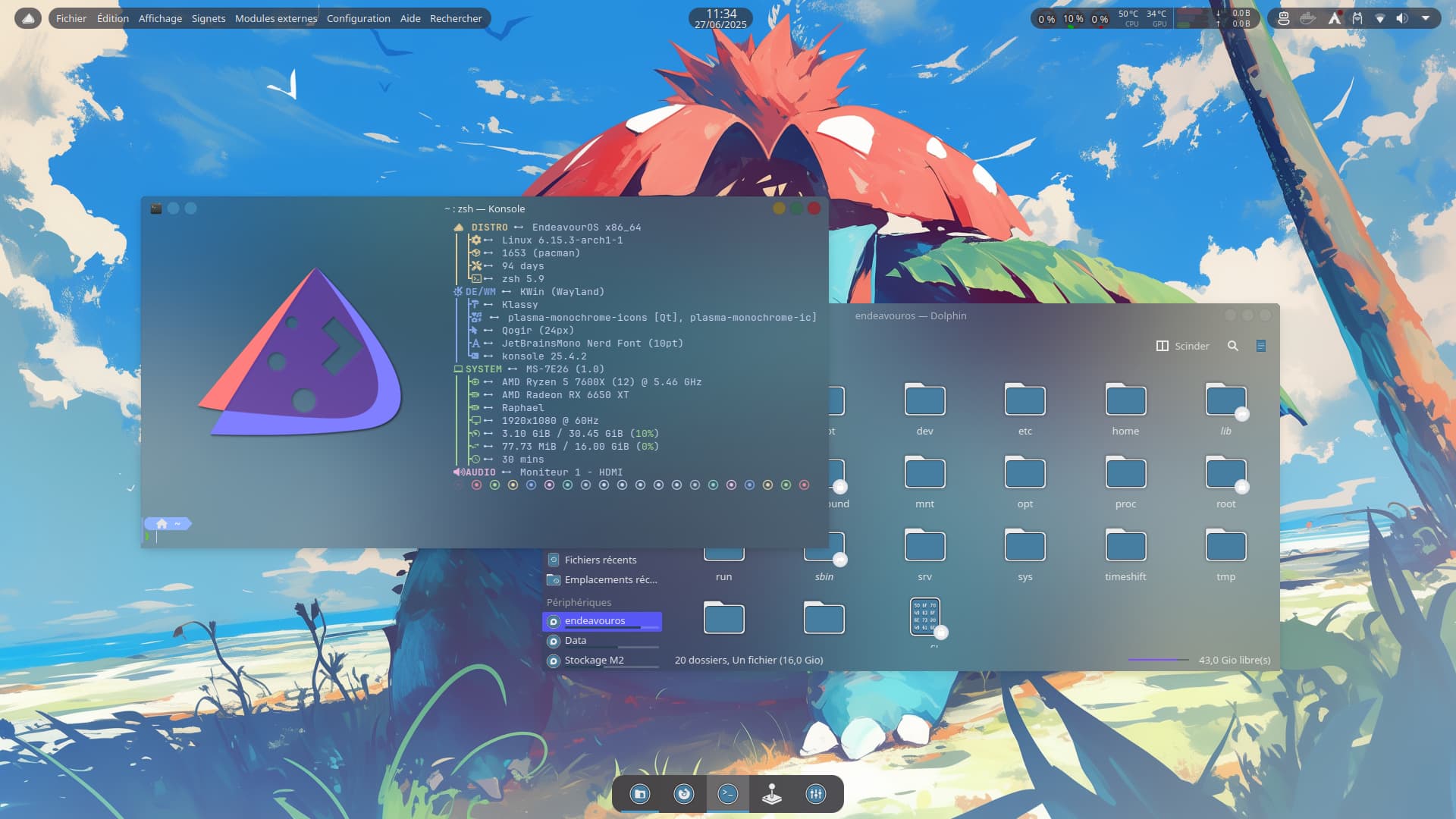Click the Wi-Fi network tray icon
The height and width of the screenshot is (819, 1456).
[x=1380, y=18]
